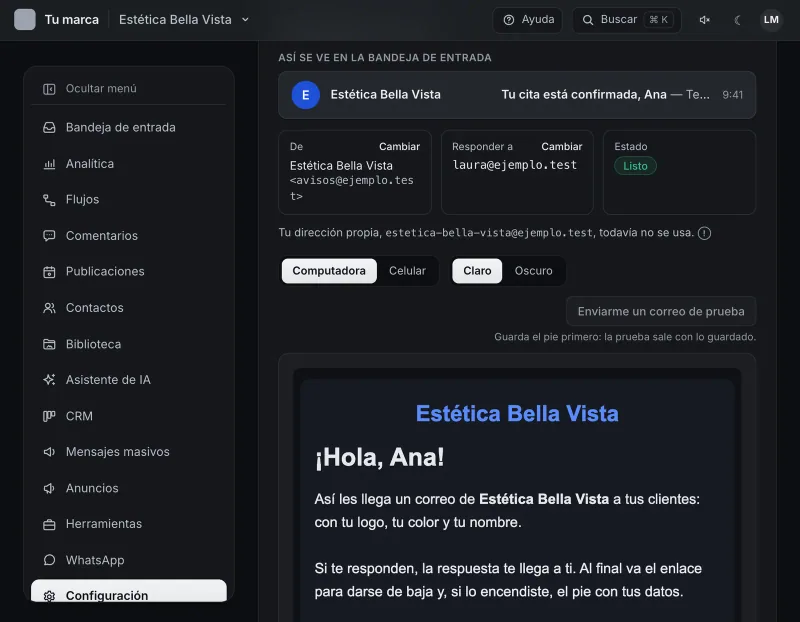Viewport: 800px width, 622px height.
Task: Open the Herramientas toolbox icon
Action: (x=49, y=524)
